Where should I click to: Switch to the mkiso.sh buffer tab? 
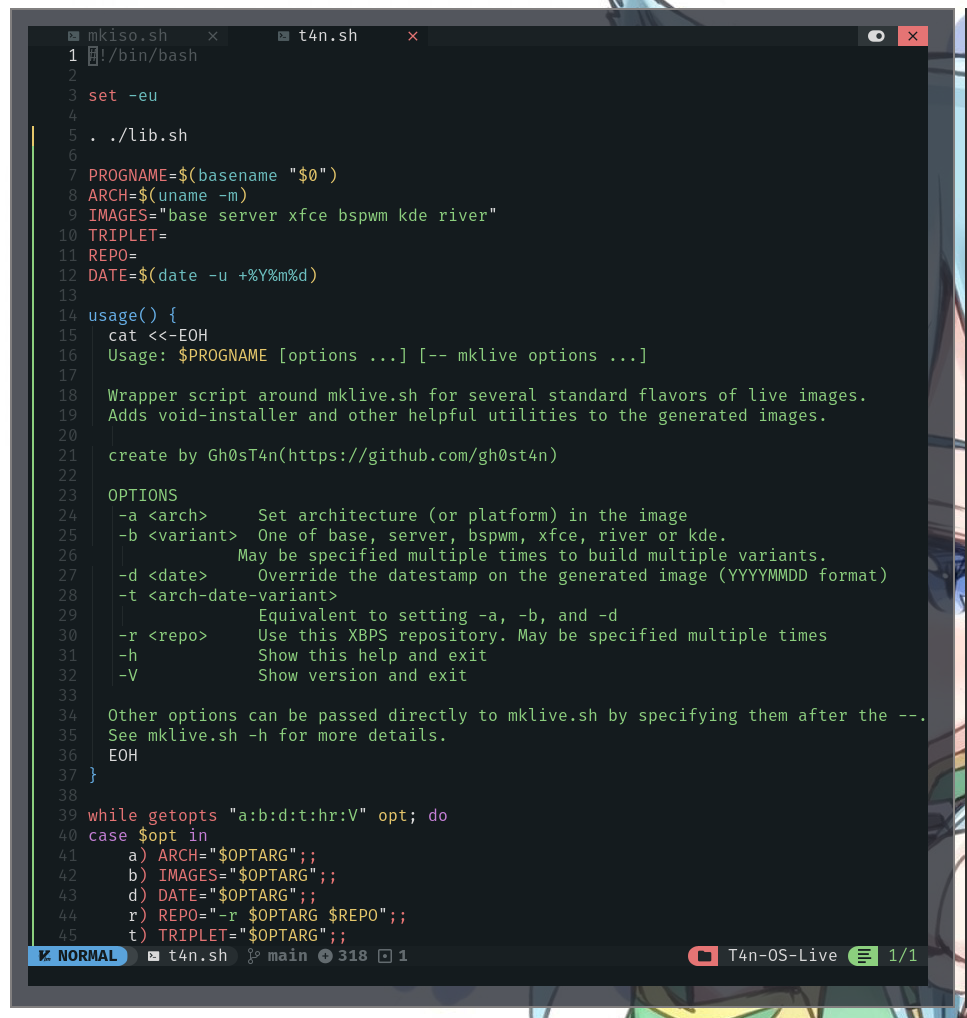127,36
